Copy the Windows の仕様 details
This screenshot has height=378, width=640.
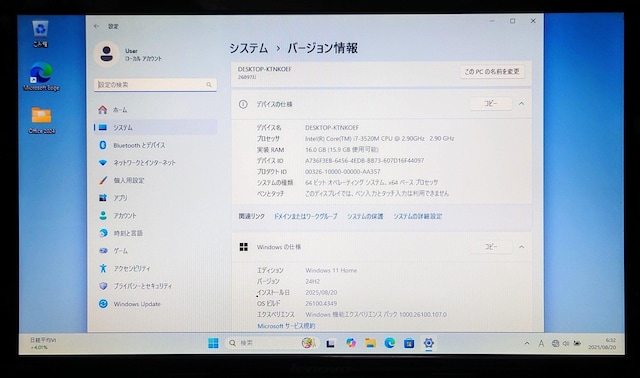pyautogui.click(x=491, y=247)
